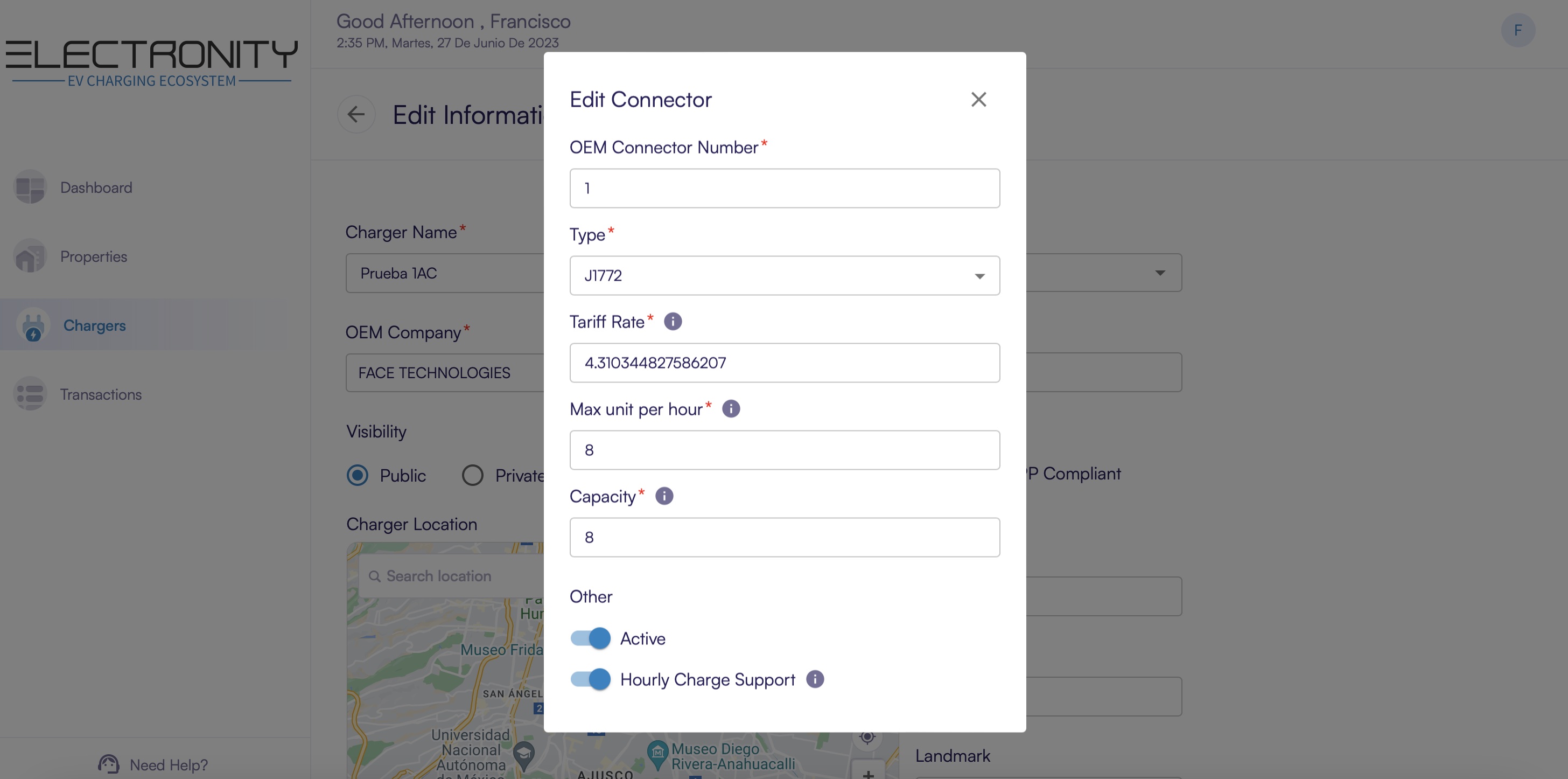
Task: Disable the Hourly Charge Support switch
Action: pos(591,679)
